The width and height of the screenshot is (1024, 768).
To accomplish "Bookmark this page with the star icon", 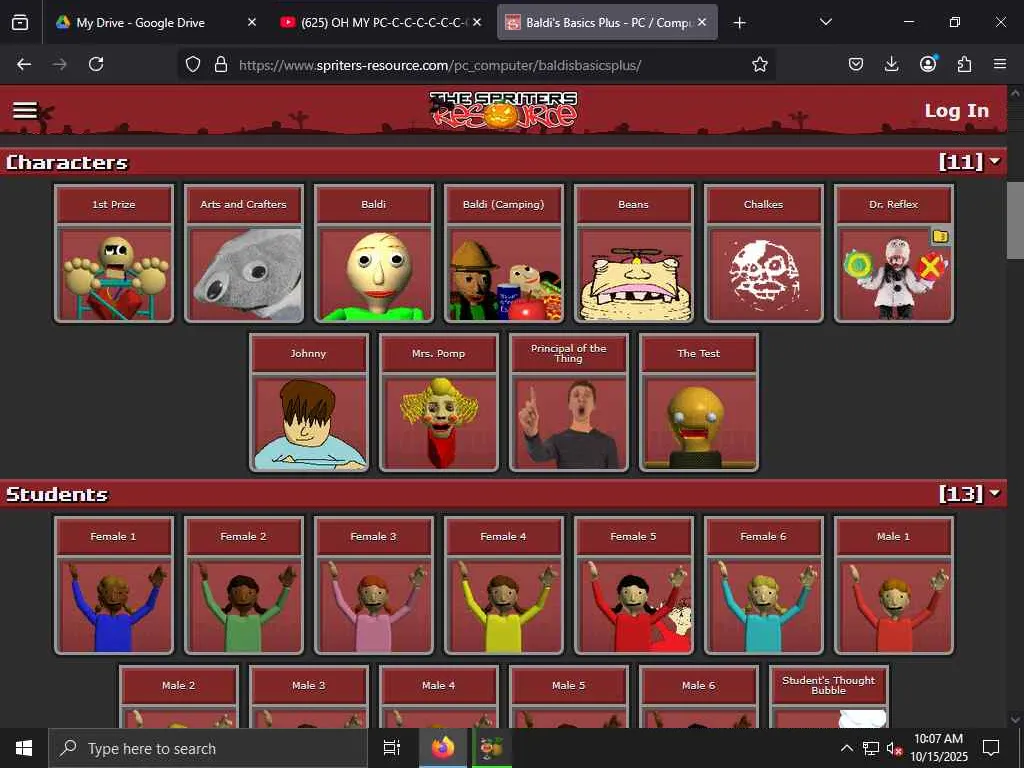I will (x=760, y=64).
